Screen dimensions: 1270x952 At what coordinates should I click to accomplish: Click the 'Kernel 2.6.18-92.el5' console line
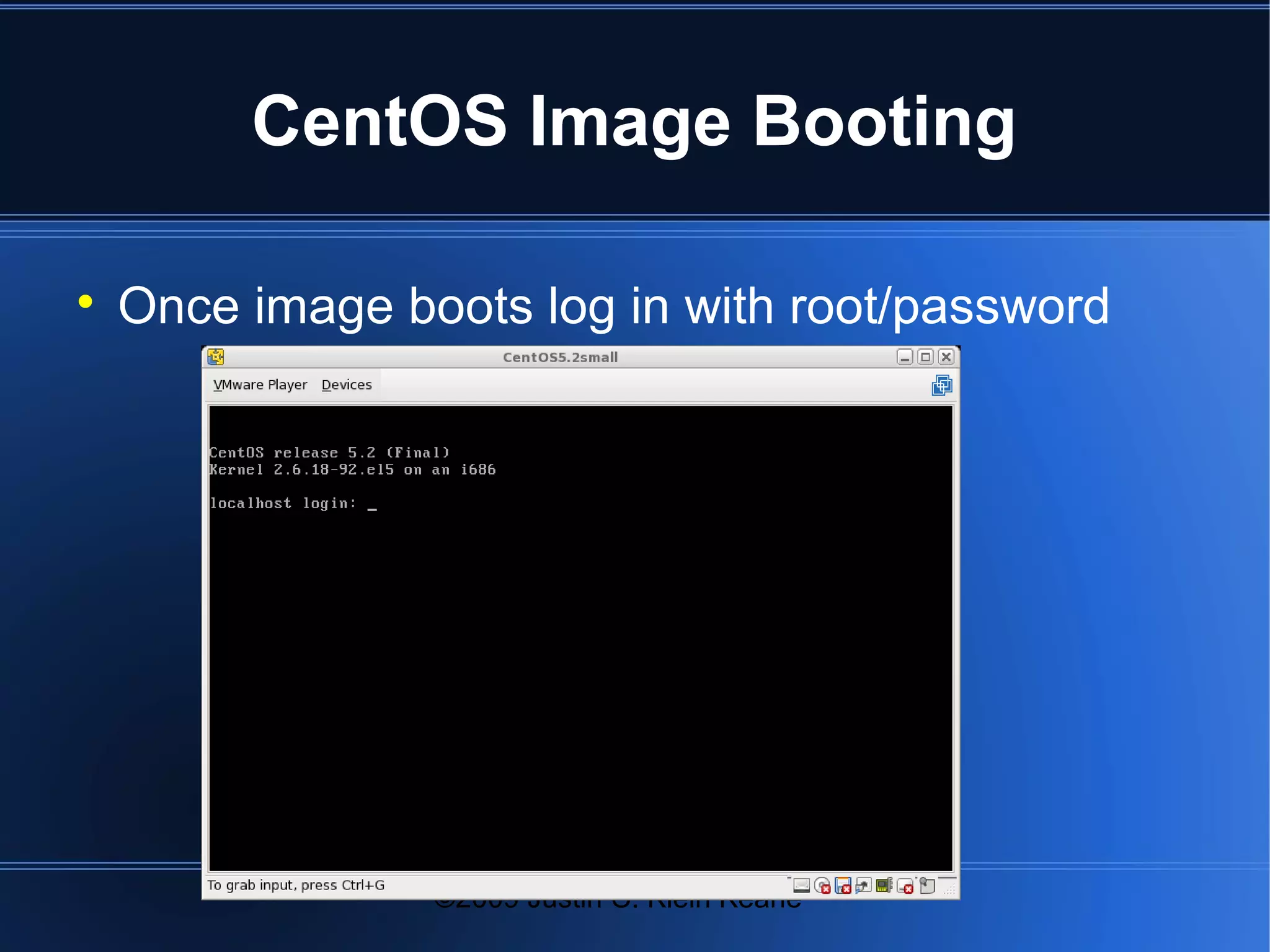353,469
